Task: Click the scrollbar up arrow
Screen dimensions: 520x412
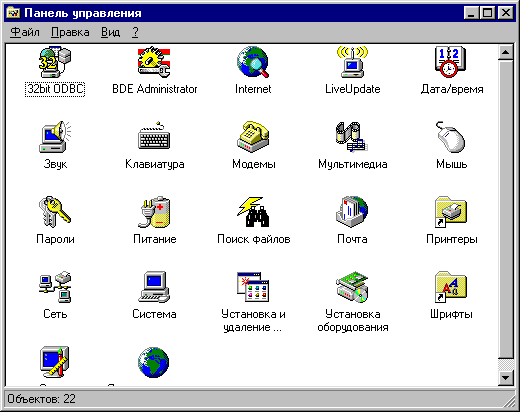Action: (x=506, y=52)
